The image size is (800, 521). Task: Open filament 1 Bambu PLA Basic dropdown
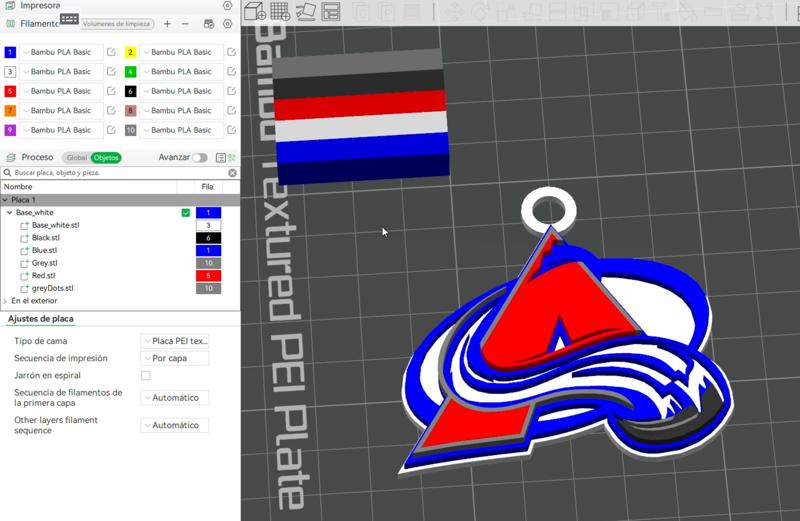tap(61, 52)
